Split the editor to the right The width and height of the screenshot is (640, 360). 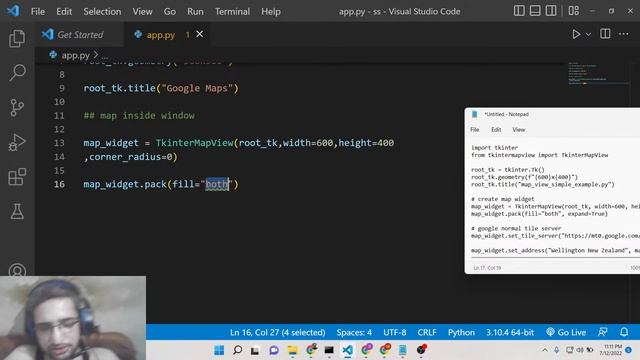tap(605, 34)
